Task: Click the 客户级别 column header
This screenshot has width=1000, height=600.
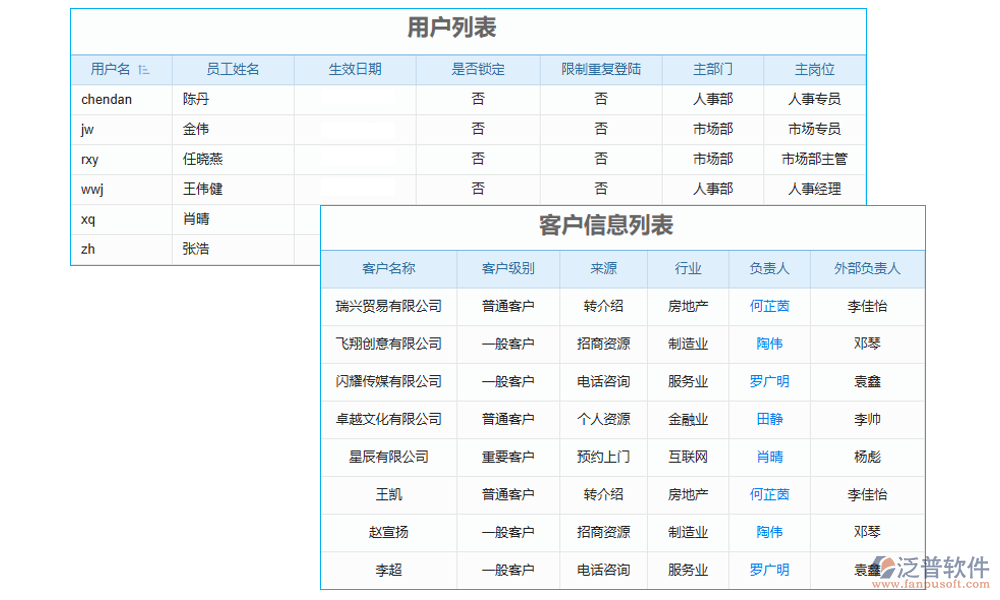Action: 507,268
